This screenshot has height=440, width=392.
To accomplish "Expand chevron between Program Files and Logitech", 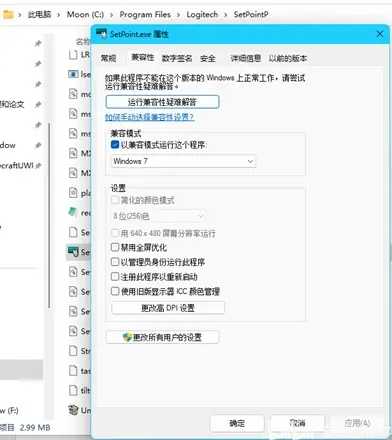I will 178,15.
